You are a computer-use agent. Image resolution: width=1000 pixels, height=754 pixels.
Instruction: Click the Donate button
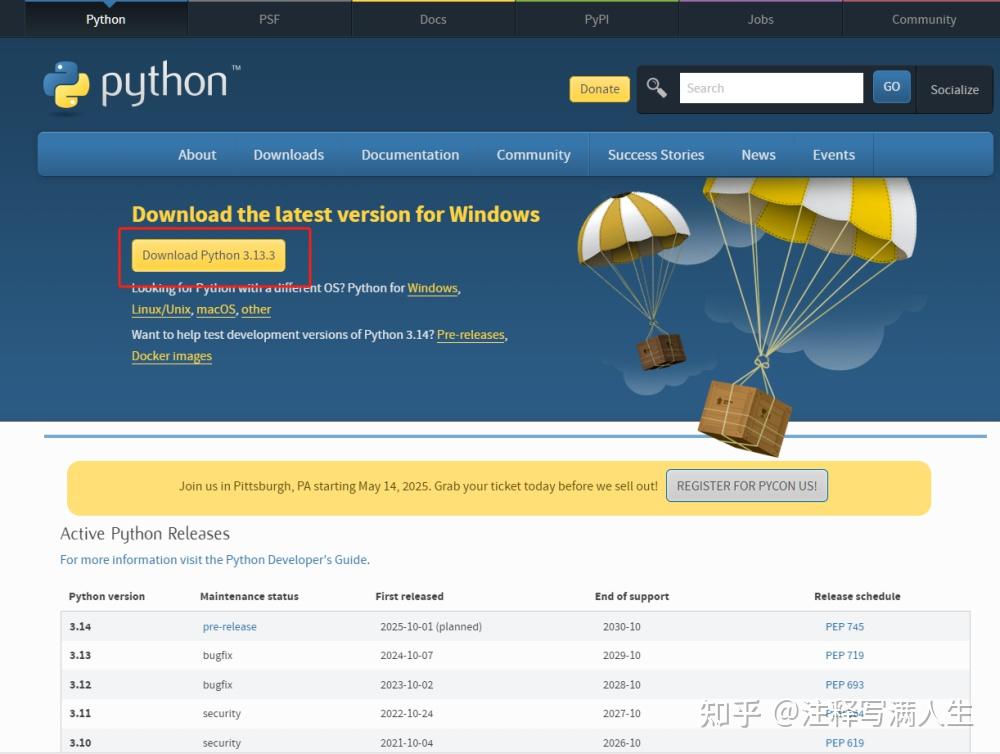pos(599,89)
